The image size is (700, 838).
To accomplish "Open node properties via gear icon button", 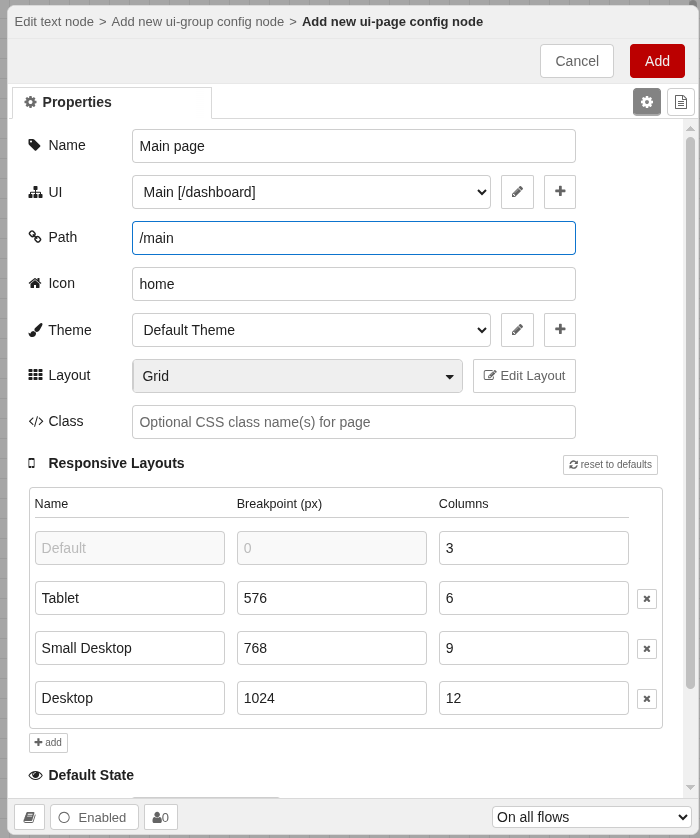I will click(647, 102).
